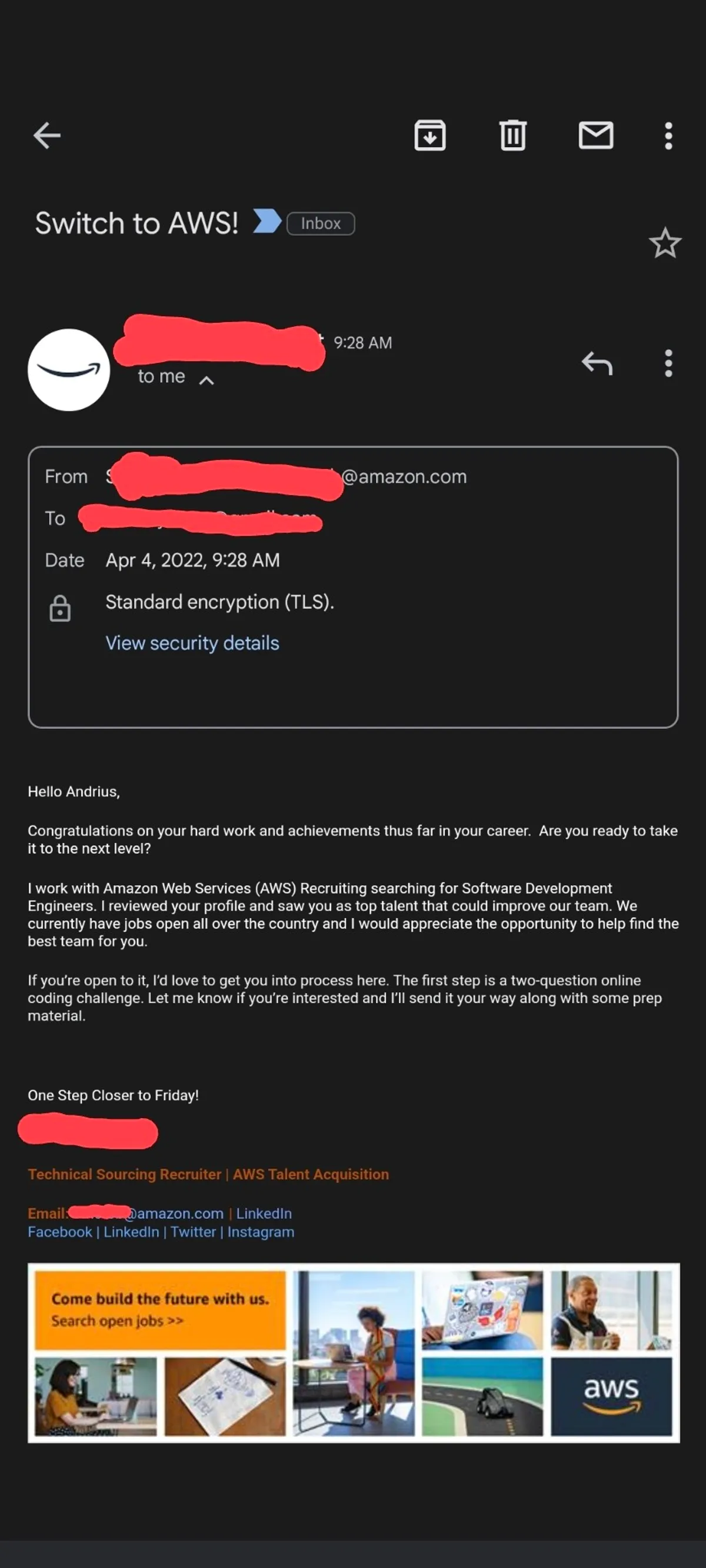The width and height of the screenshot is (706, 1568).
Task: Open the Twitter link in signature
Action: [193, 1231]
